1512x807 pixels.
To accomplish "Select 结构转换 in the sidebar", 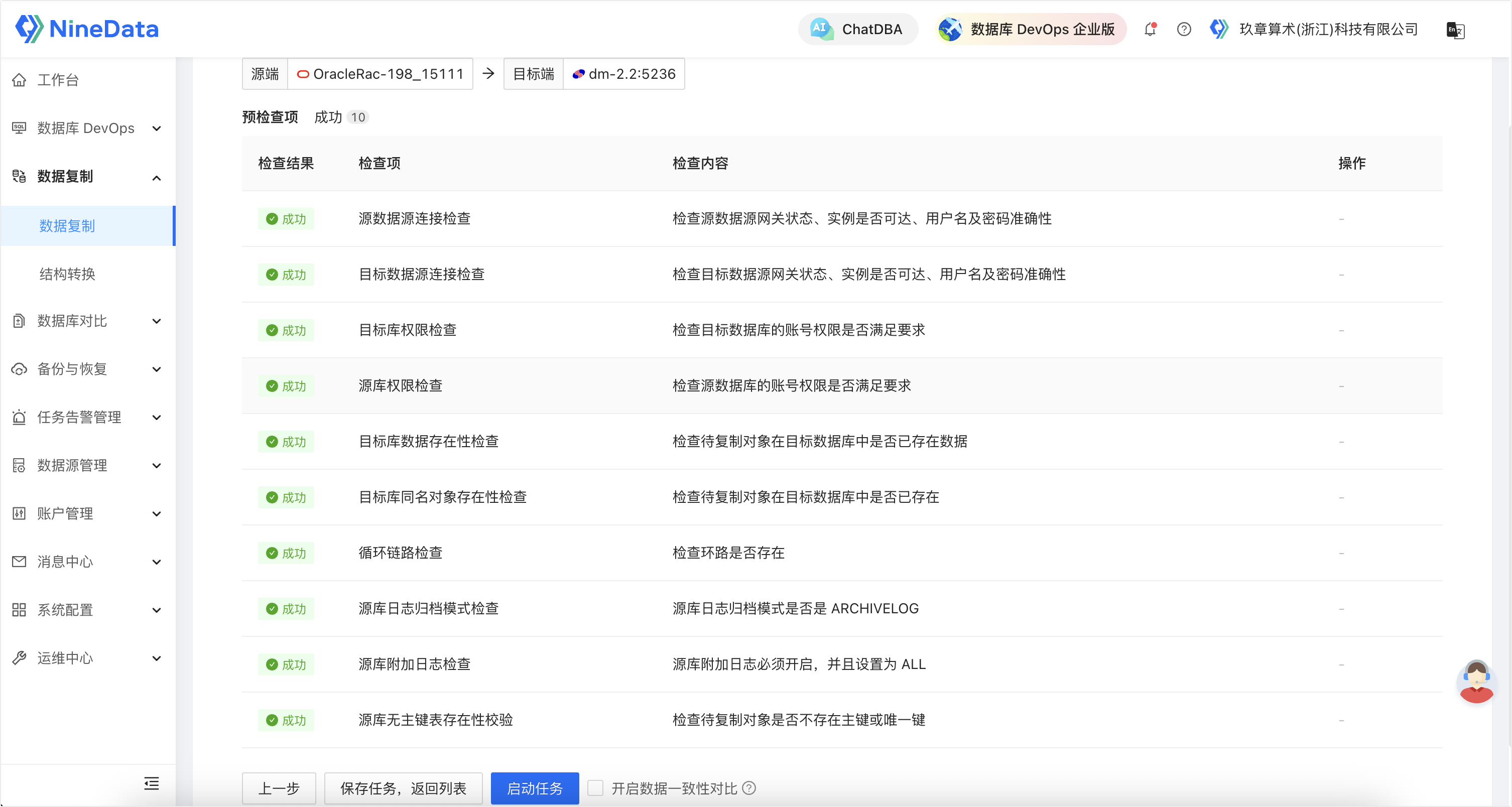I will (x=67, y=274).
